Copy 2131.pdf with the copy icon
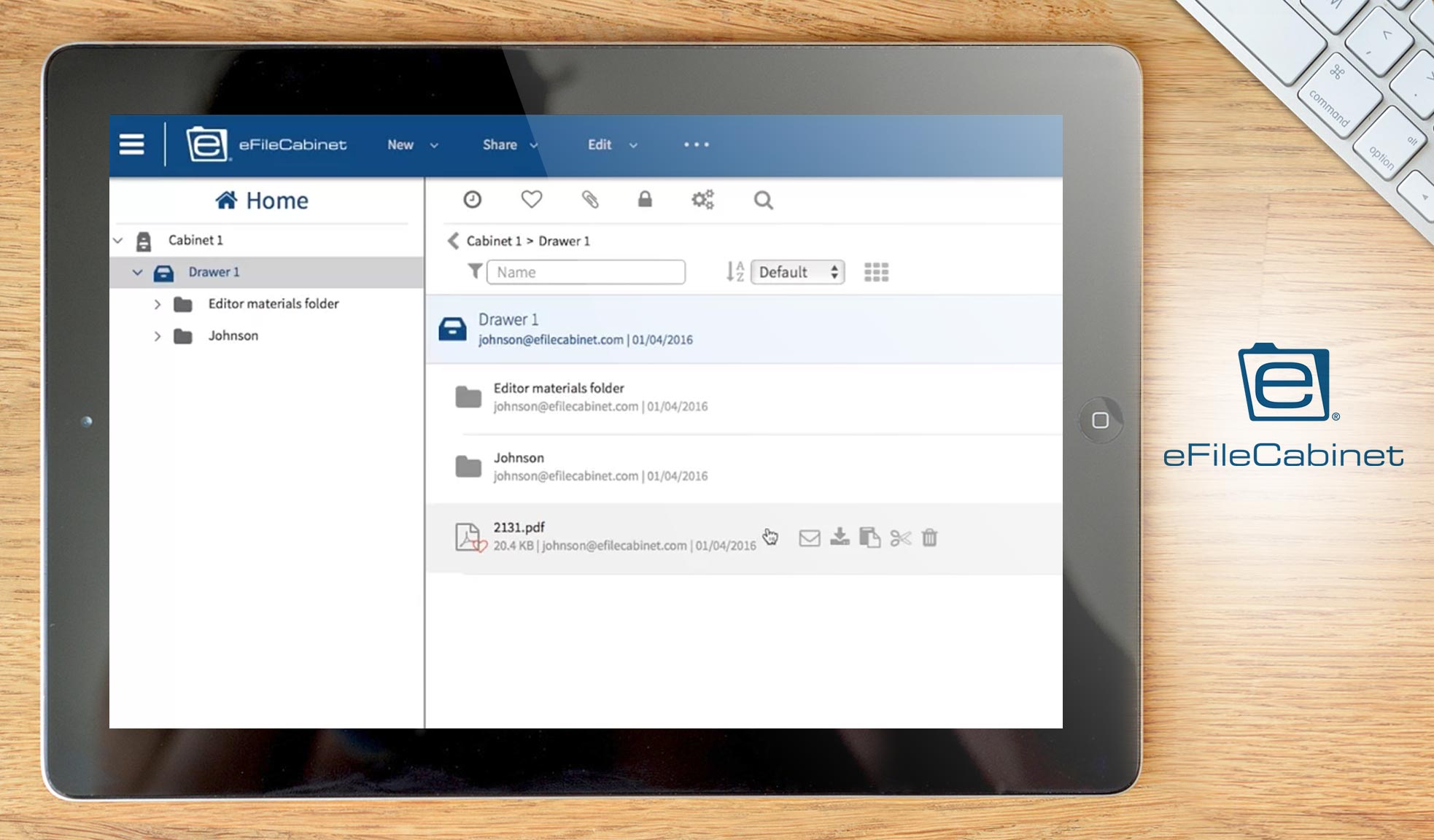The width and height of the screenshot is (1434, 840). (x=871, y=538)
